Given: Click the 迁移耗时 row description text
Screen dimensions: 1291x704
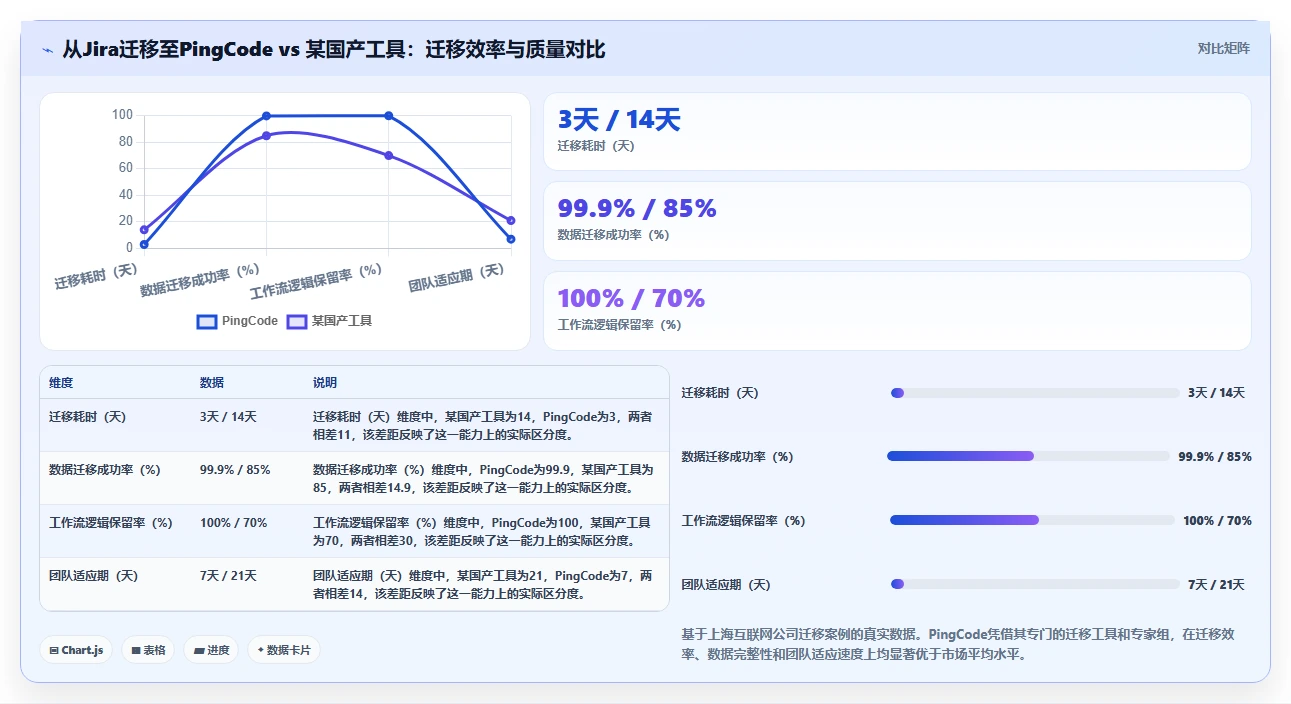Looking at the screenshot, I should 483,425.
